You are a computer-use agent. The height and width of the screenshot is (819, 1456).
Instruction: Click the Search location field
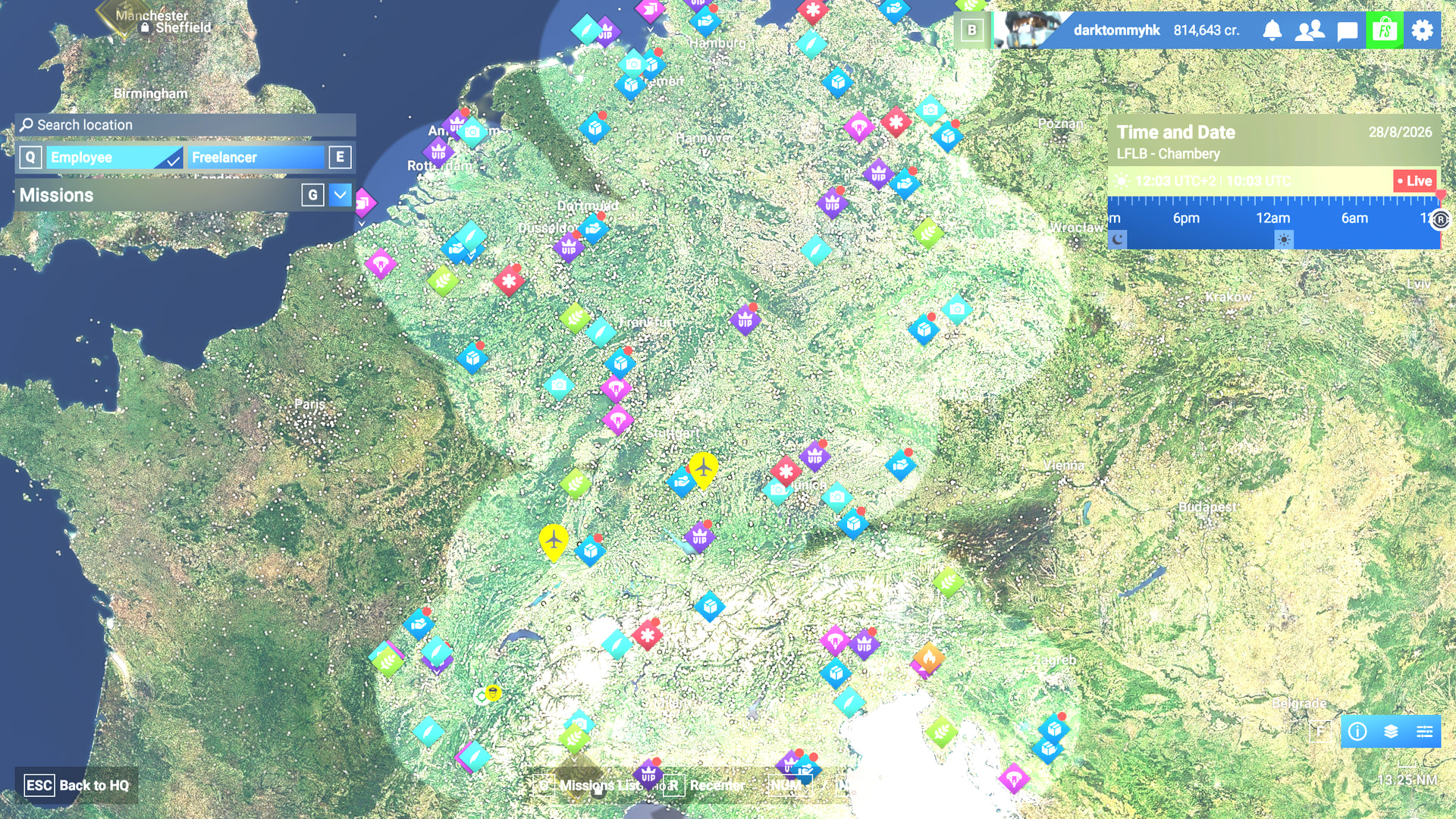click(185, 124)
